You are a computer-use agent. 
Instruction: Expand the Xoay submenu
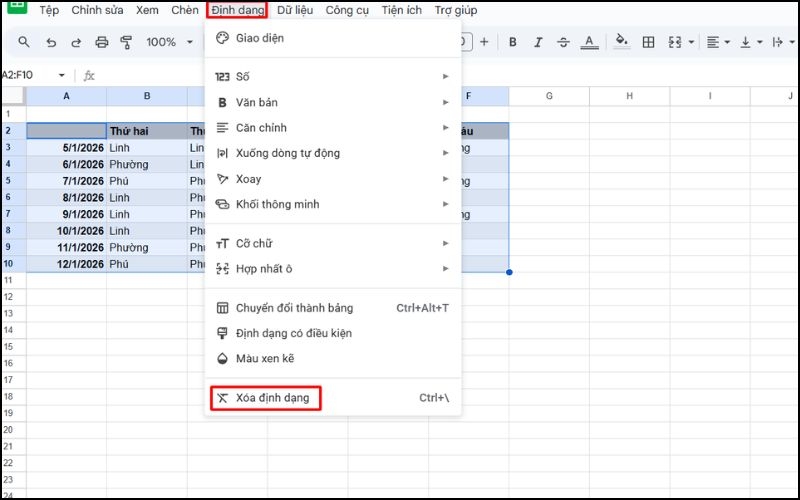[333, 179]
